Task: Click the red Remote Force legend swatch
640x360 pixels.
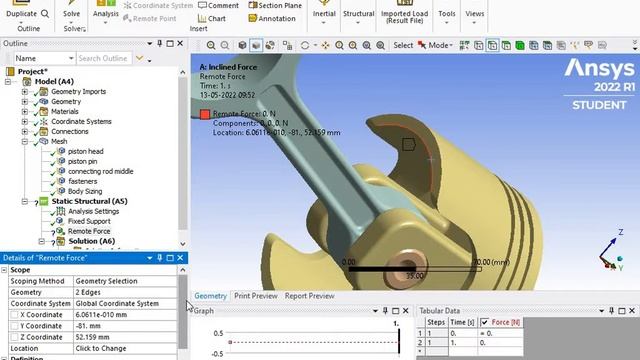Action: (x=205, y=114)
